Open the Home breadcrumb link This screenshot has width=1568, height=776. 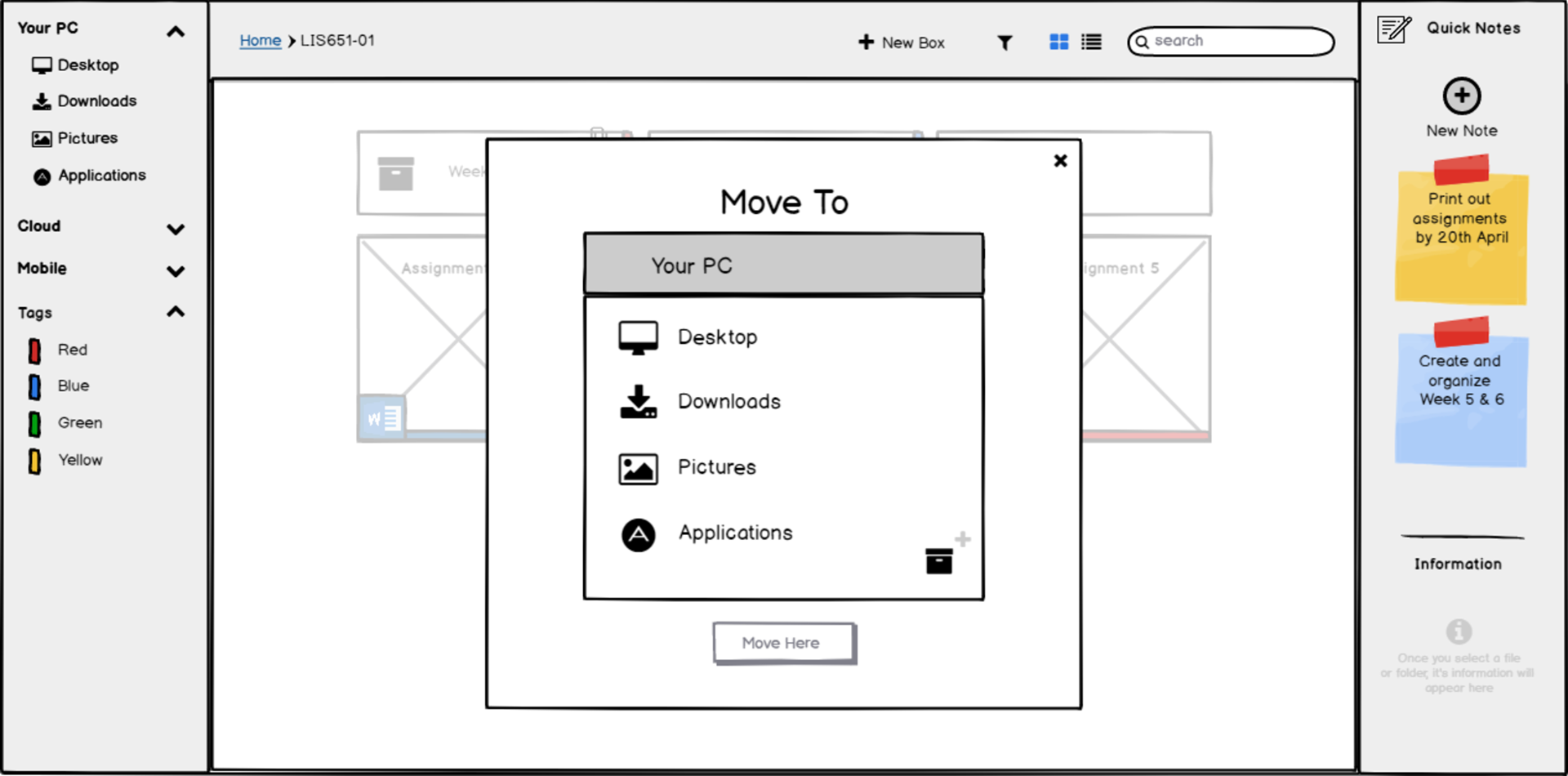pos(261,41)
